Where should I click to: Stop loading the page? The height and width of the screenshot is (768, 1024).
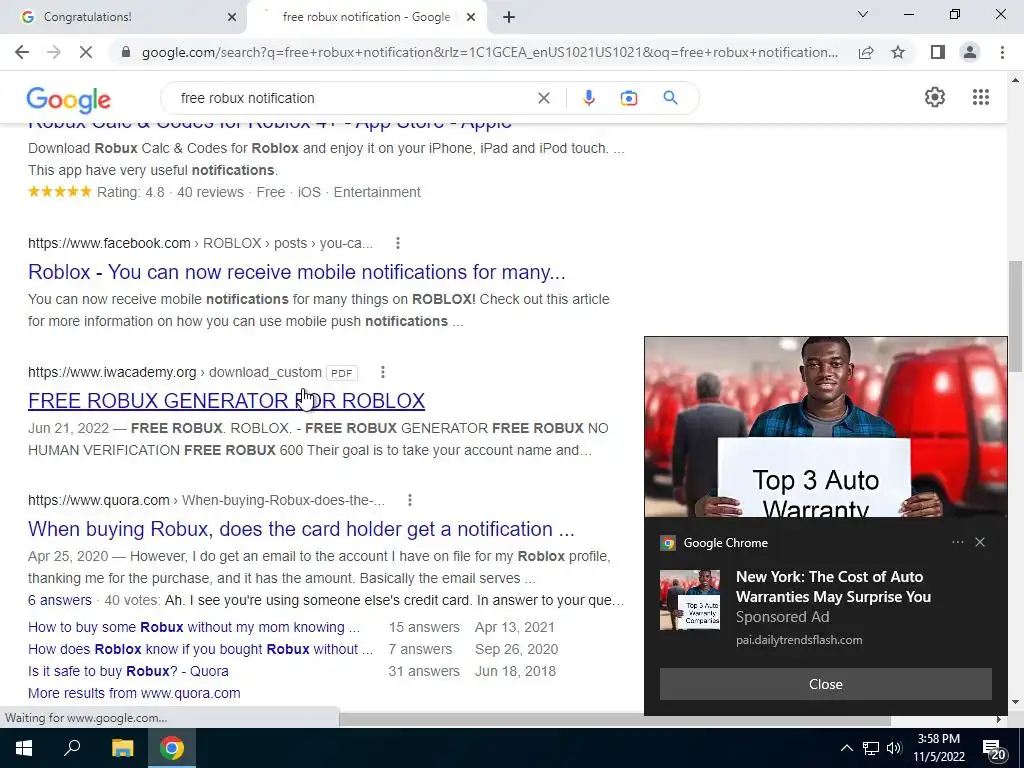tap(86, 52)
